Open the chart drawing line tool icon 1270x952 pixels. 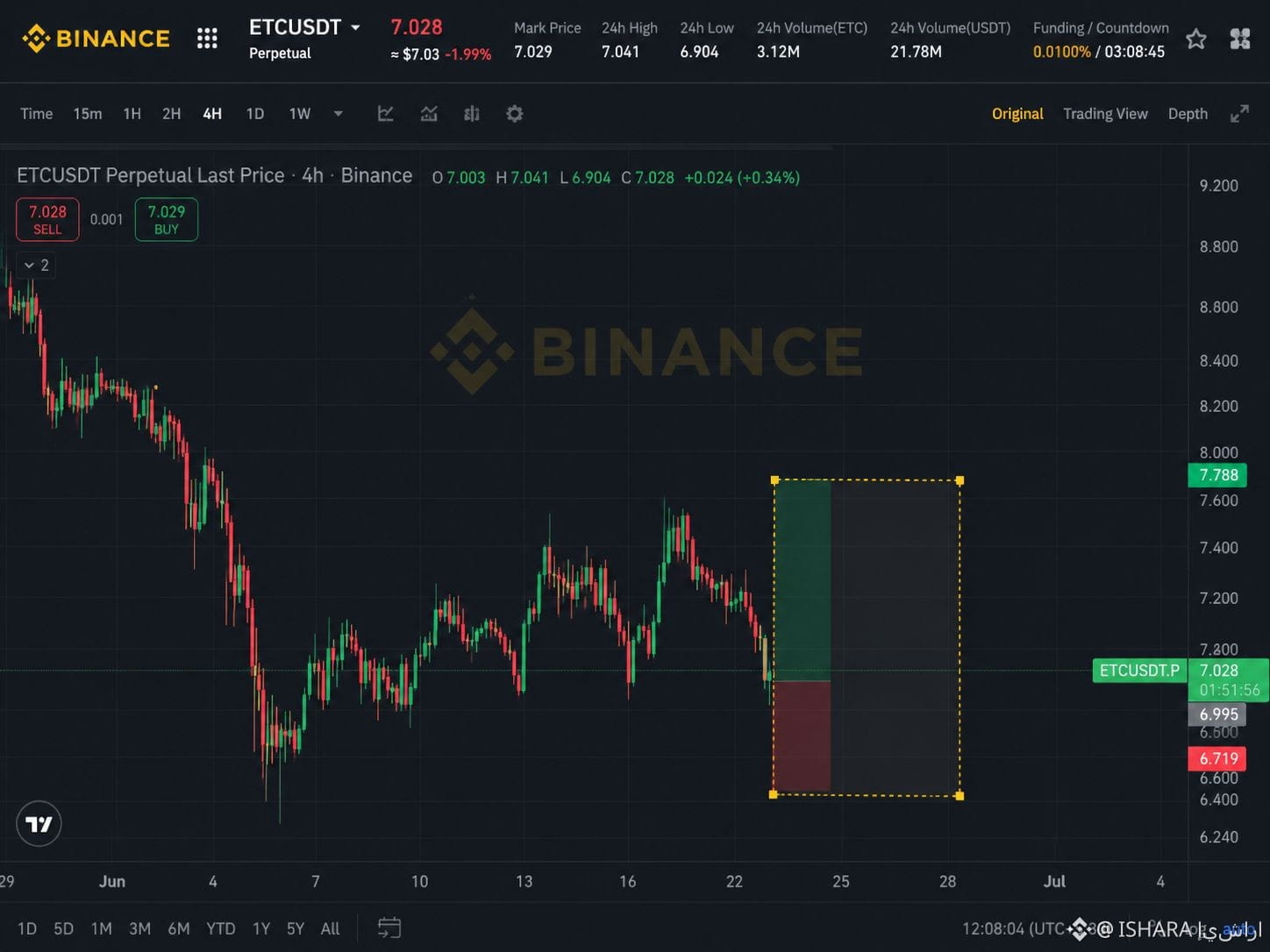click(x=386, y=114)
